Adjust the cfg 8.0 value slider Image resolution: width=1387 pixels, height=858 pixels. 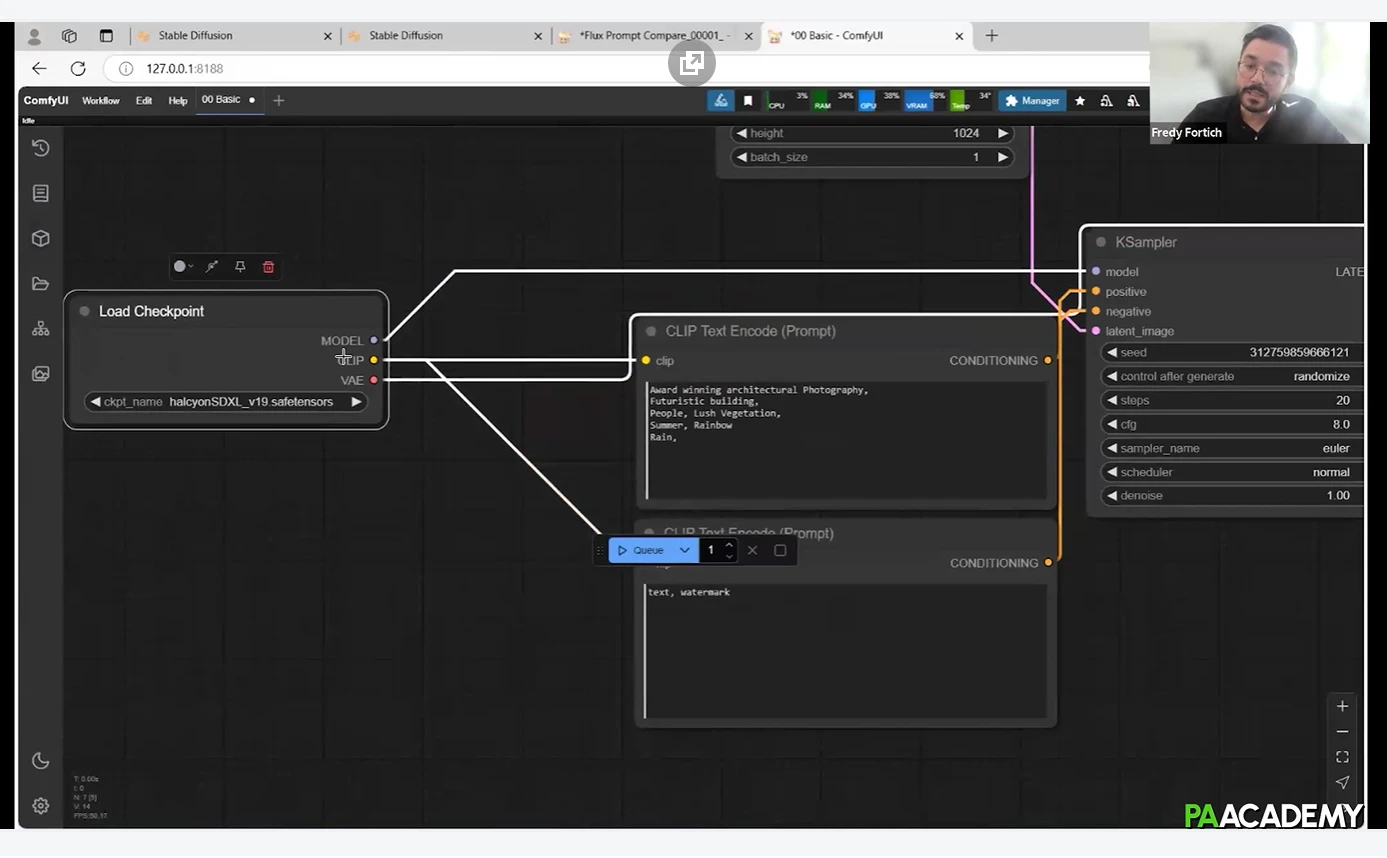(1232, 424)
